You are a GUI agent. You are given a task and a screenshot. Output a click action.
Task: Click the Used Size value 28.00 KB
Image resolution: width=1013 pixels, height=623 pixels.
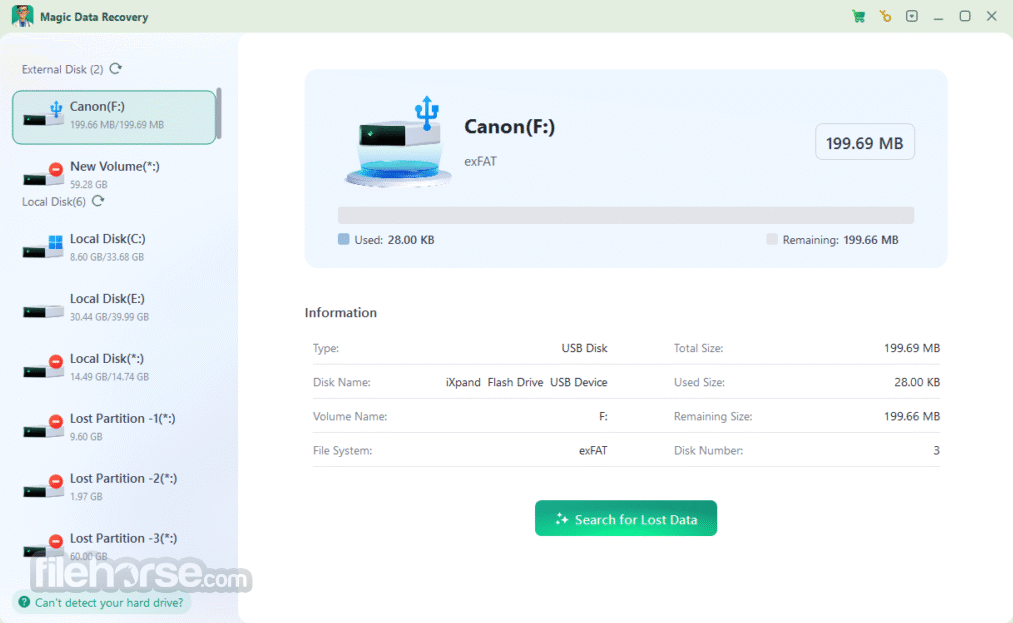917,382
